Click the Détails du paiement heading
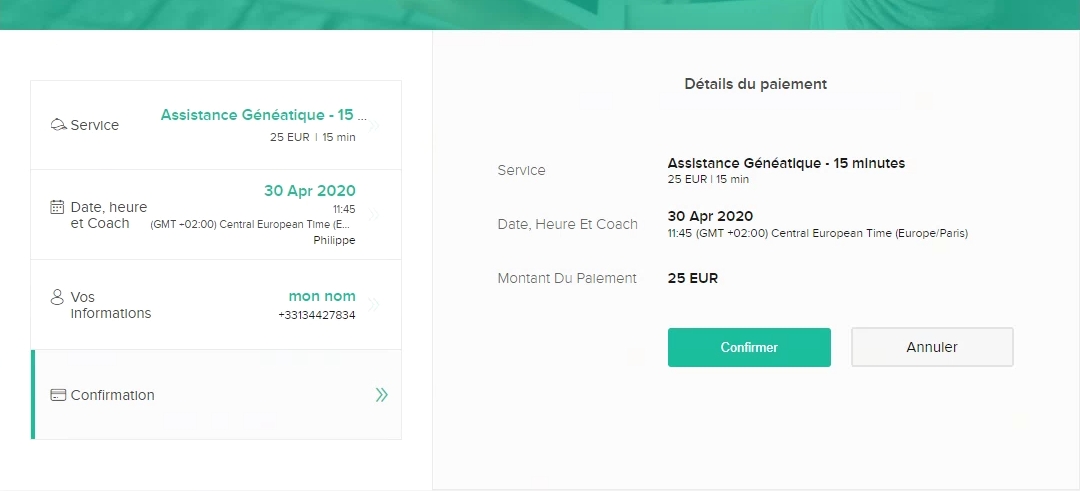1080x491 pixels. tap(756, 84)
